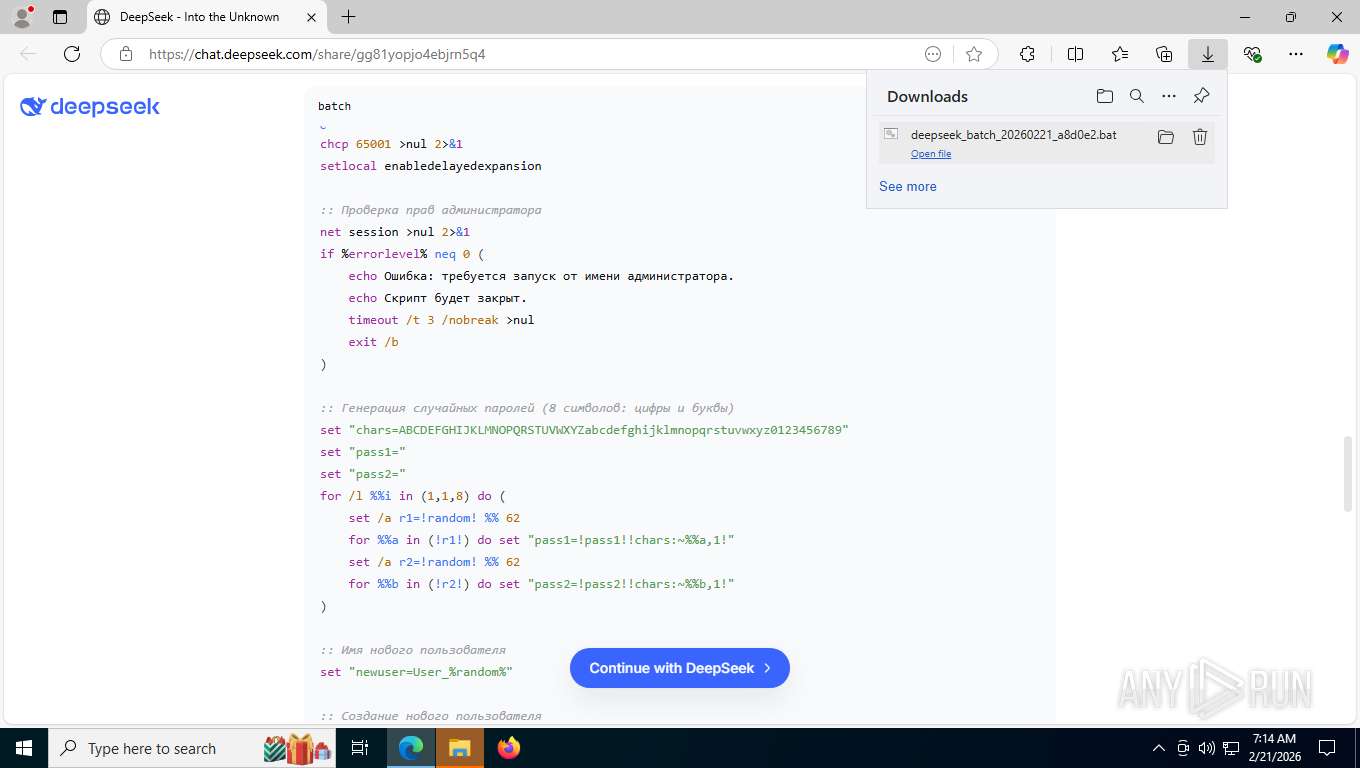The width and height of the screenshot is (1360, 768).
Task: Select the DeepSeek - Into the Unknown tab
Action: pyautogui.click(x=206, y=17)
